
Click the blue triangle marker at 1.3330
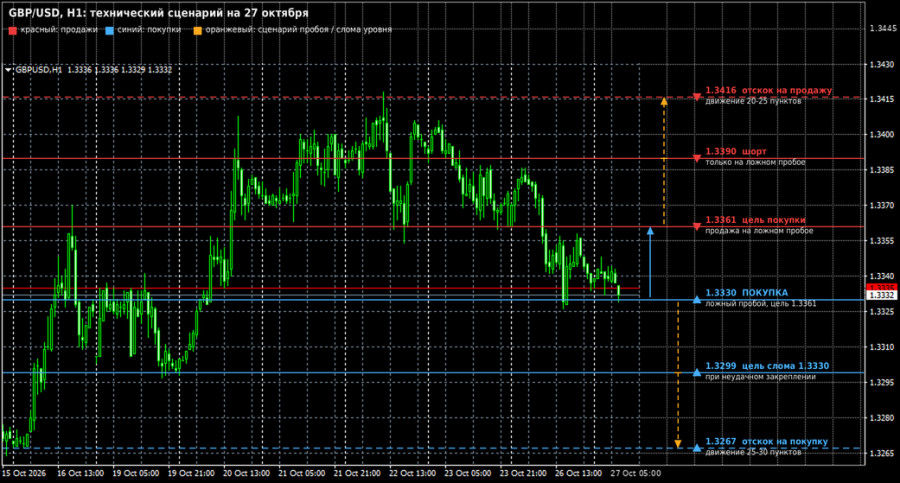coord(696,300)
